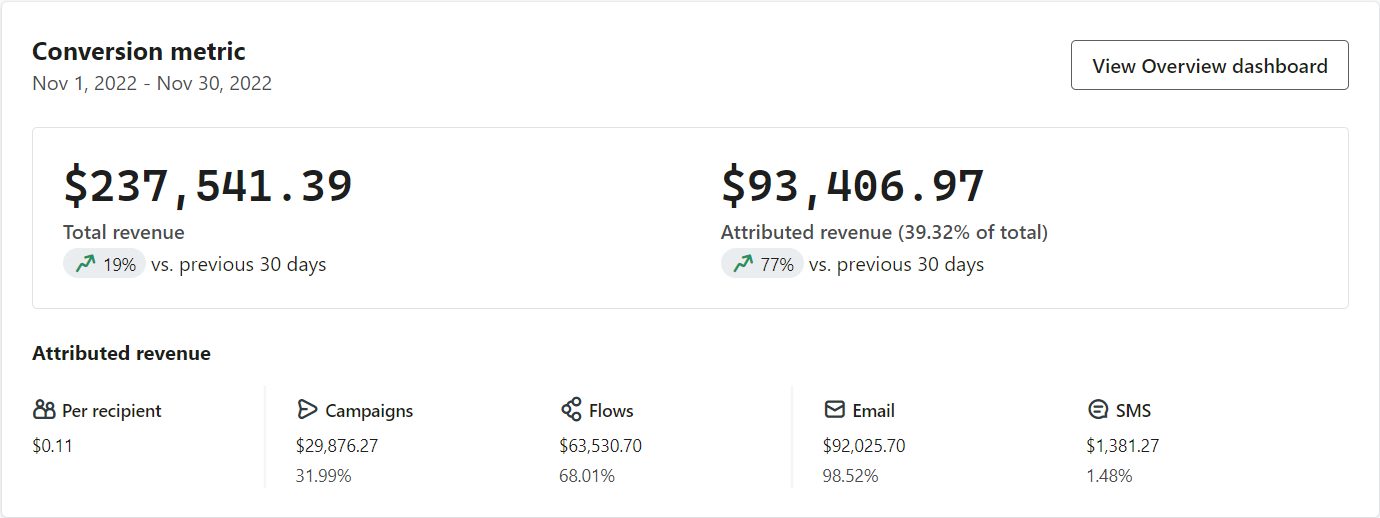Click the $1,381.27 SMS value

(1123, 446)
